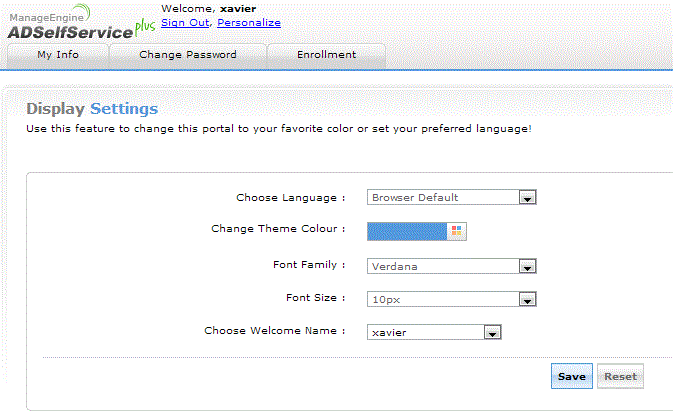Click the Display Settings heading

(x=92, y=109)
